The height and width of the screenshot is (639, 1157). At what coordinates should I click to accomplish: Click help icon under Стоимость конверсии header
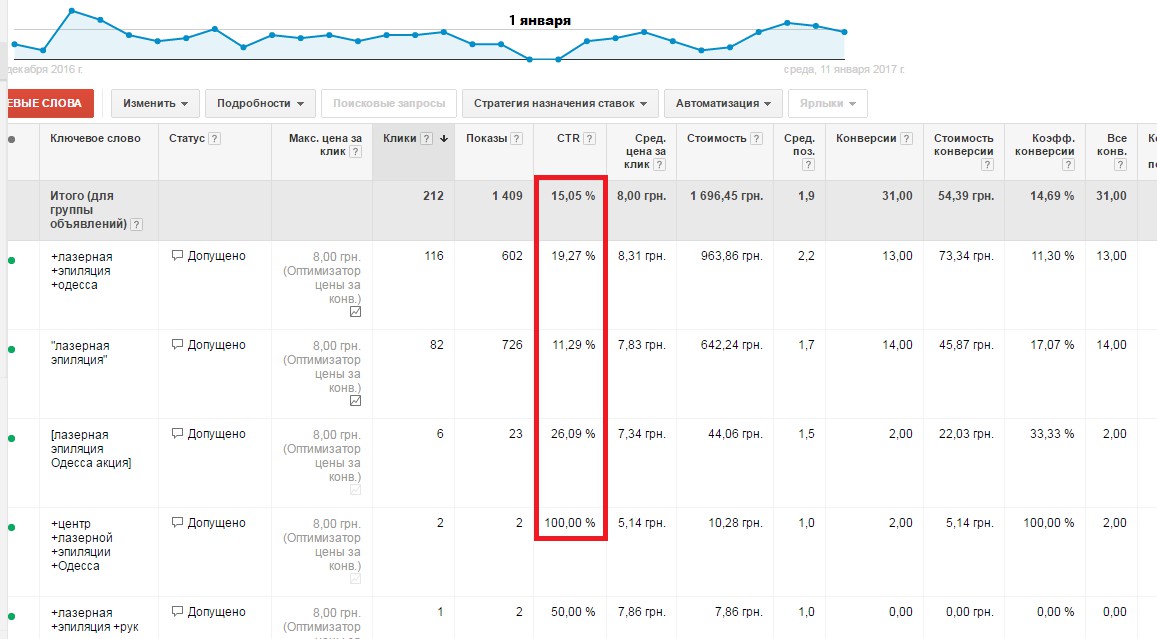(987, 165)
